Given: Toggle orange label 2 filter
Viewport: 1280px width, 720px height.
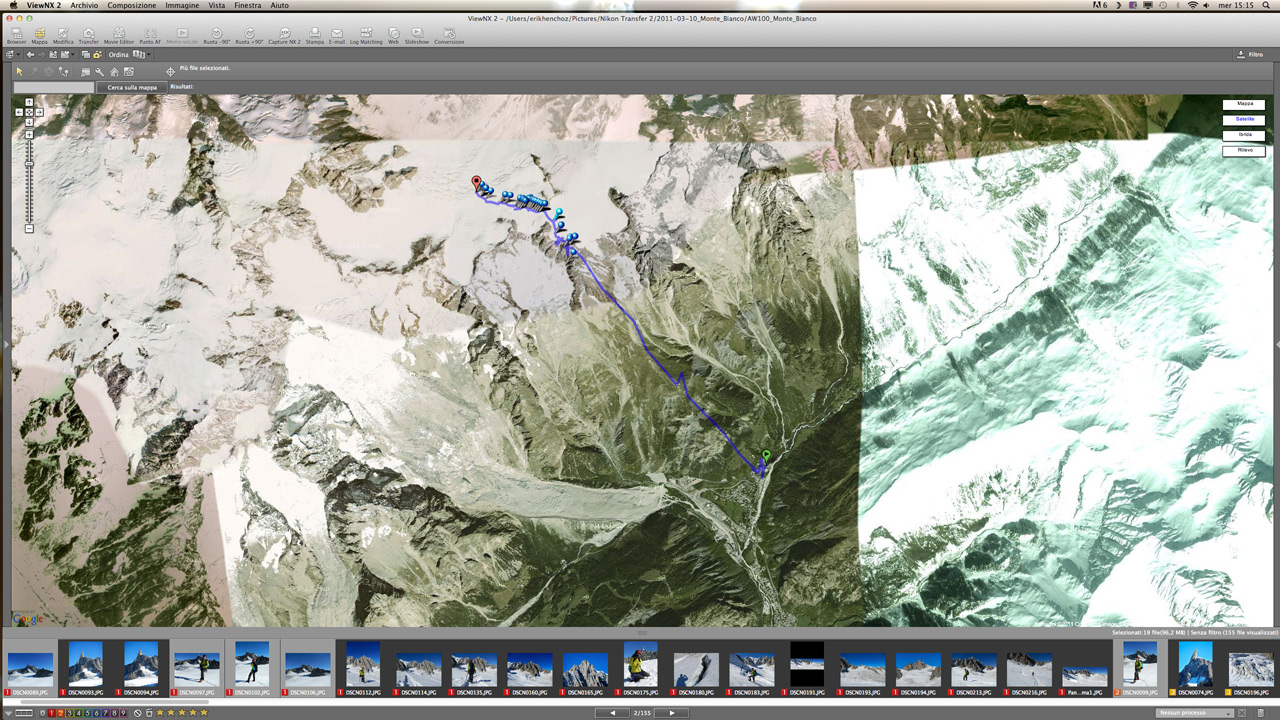Looking at the screenshot, I should point(60,712).
